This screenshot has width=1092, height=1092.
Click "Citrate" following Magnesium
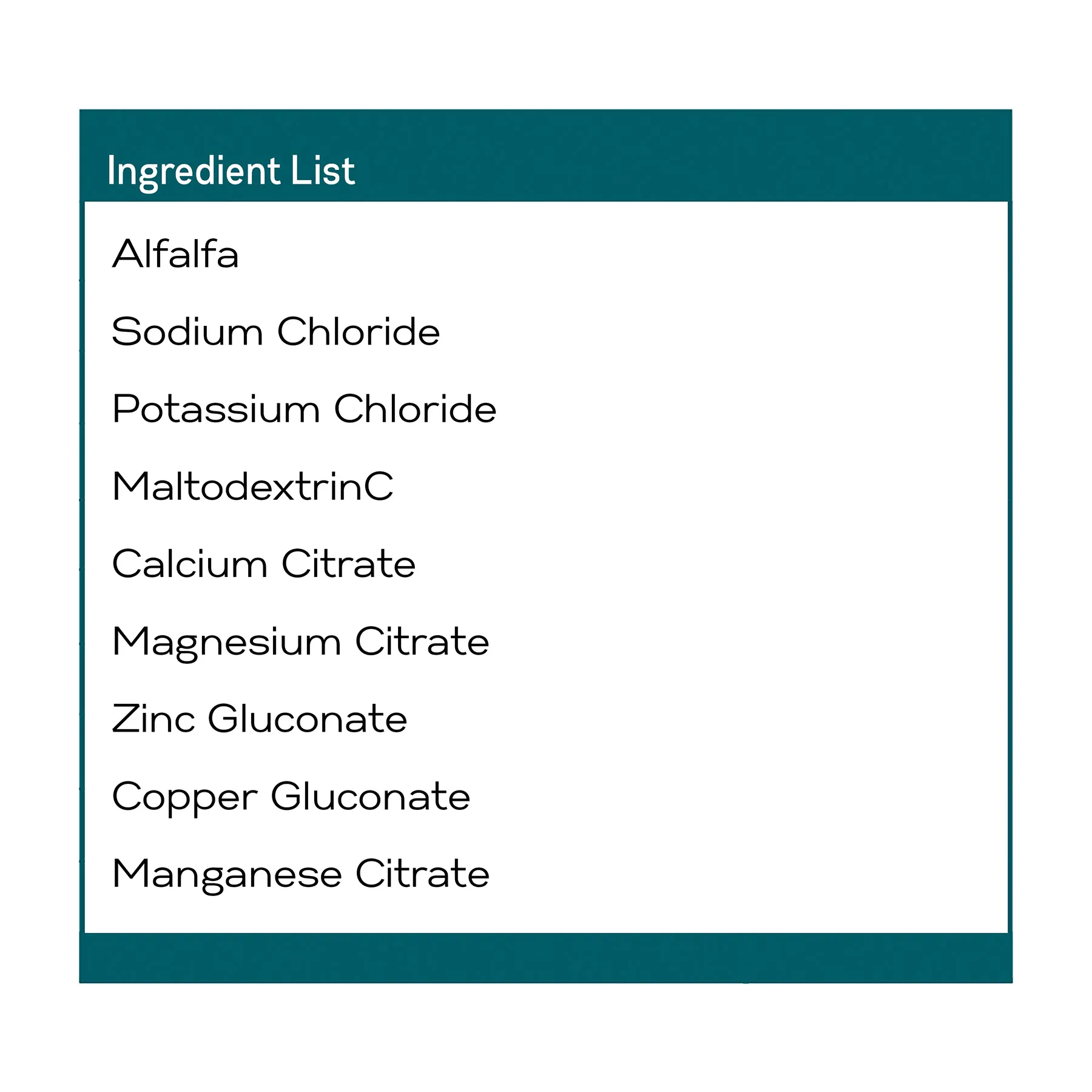(x=422, y=642)
